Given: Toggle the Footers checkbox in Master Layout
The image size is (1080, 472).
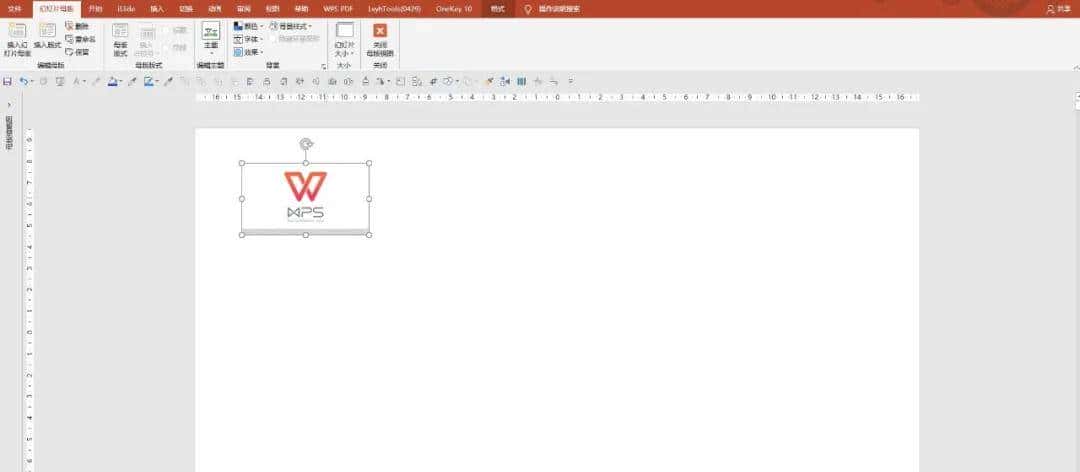Looking at the screenshot, I should 169,46.
